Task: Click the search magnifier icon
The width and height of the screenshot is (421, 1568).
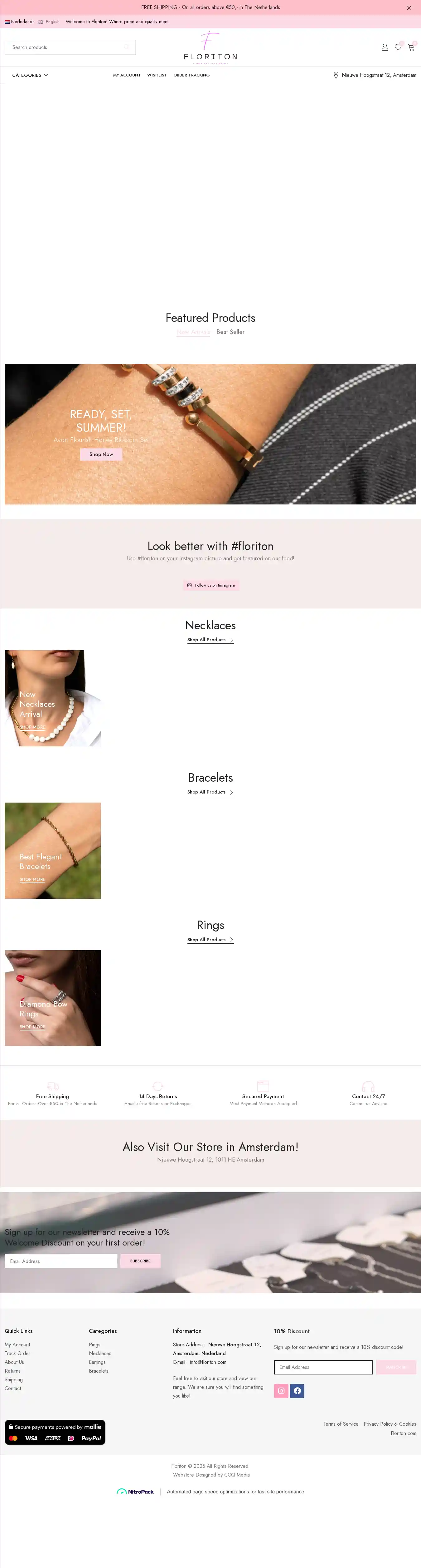Action: (127, 47)
